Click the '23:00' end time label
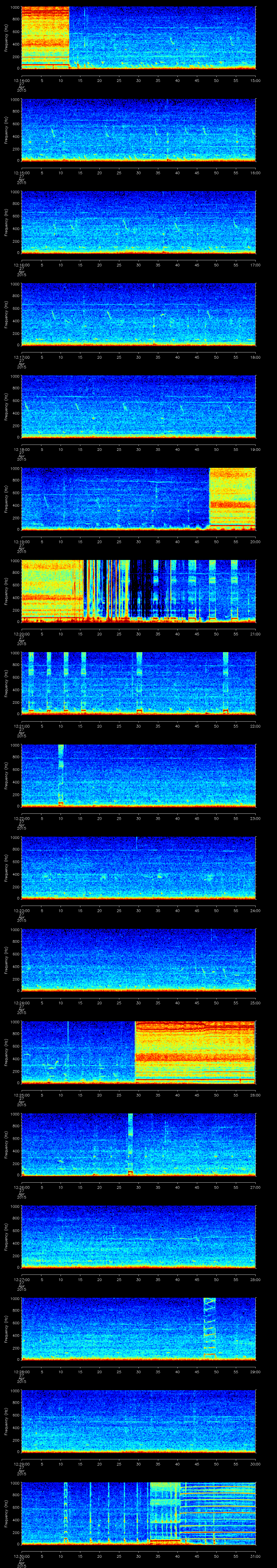The width and height of the screenshot is (277, 1568). click(256, 818)
